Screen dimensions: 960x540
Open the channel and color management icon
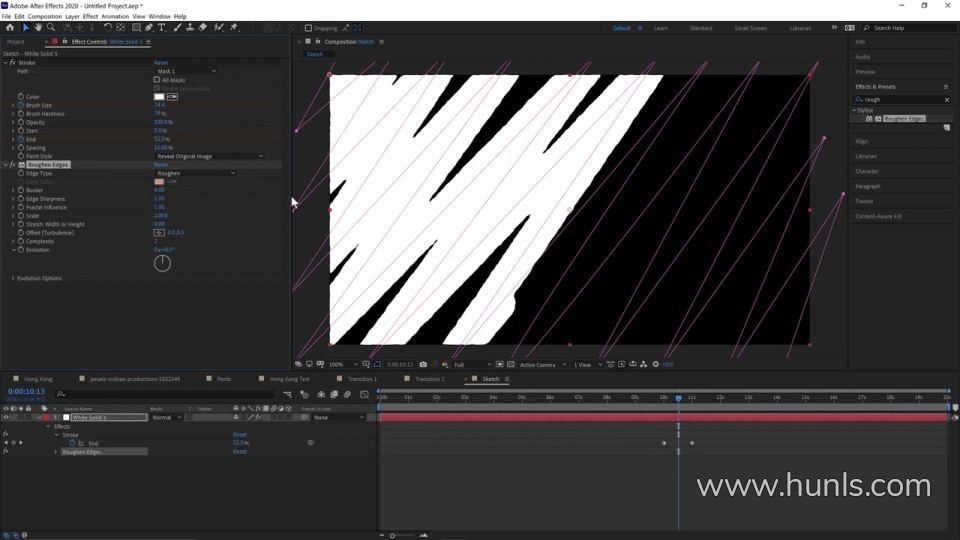pyautogui.click(x=445, y=364)
